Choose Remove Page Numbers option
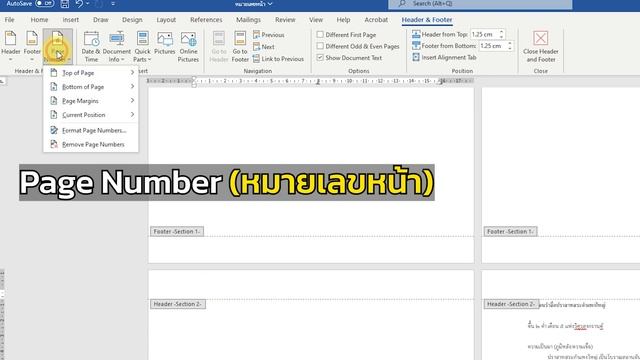 91,144
